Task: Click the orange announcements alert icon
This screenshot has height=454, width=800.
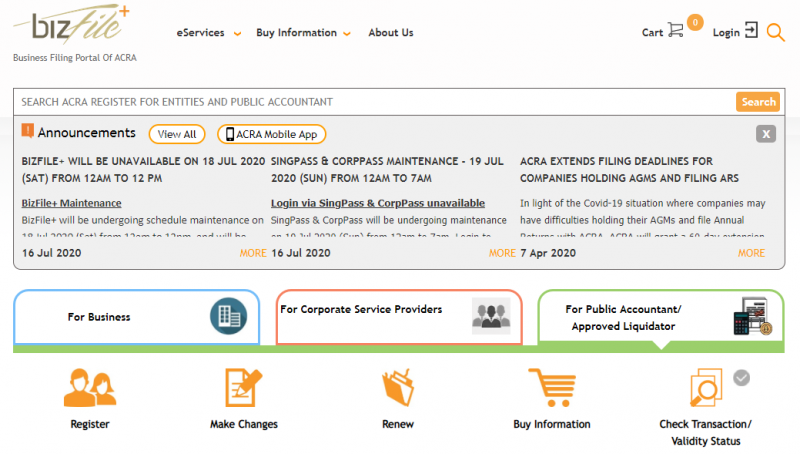Action: pos(28,131)
